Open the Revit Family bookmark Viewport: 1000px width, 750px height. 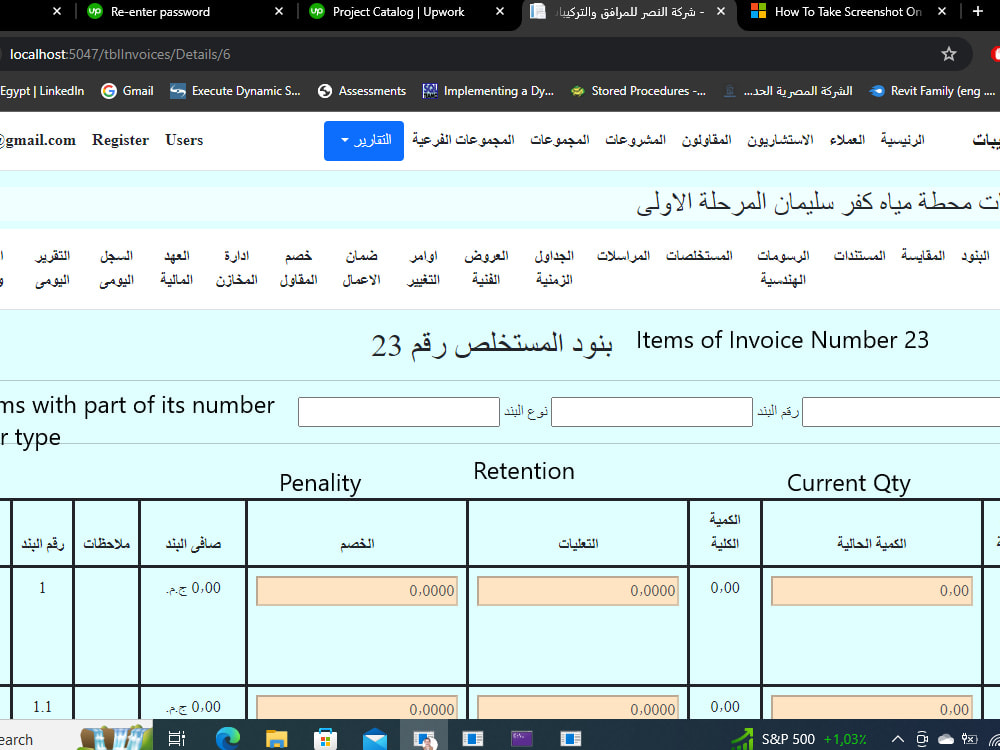(931, 91)
